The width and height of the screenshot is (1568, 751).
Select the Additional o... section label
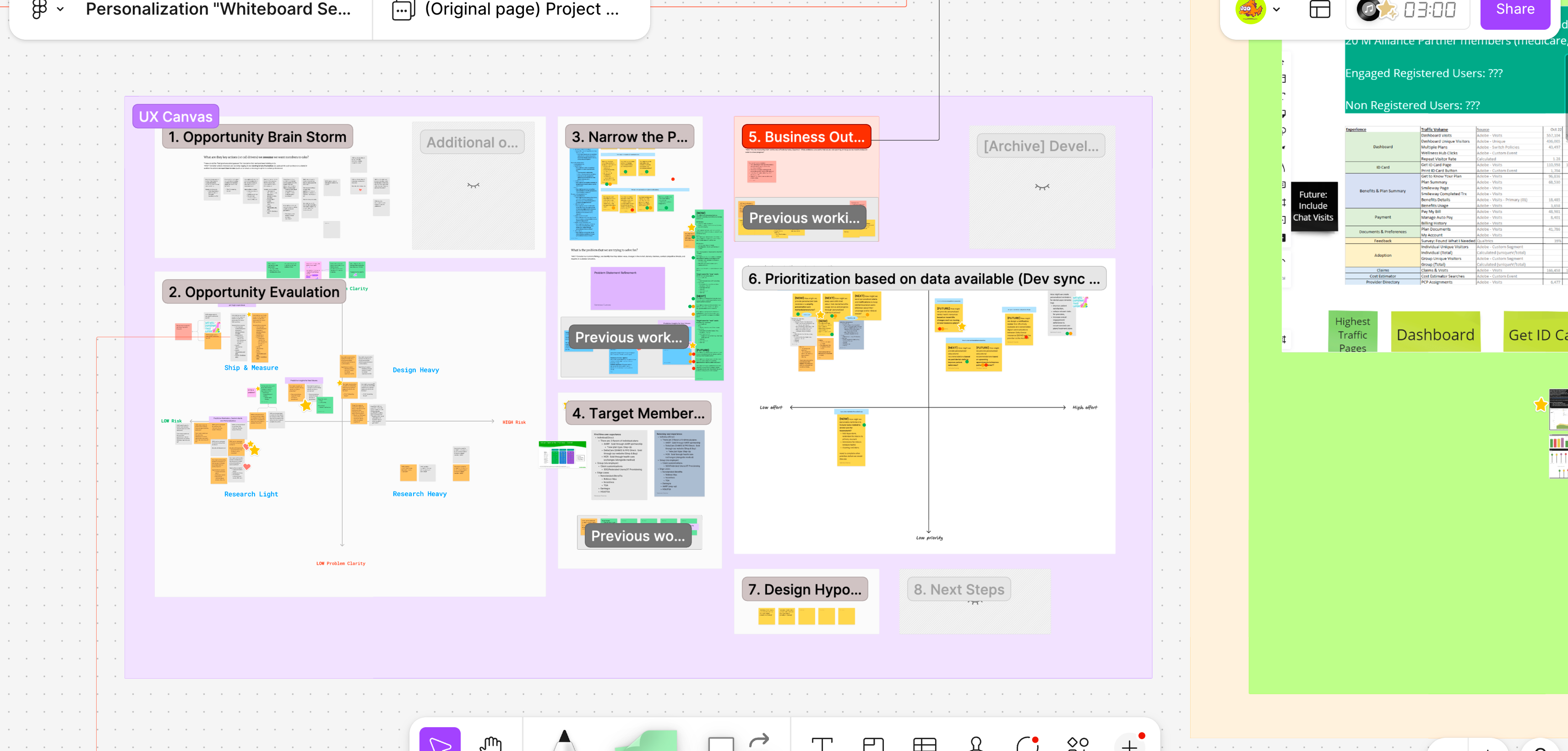472,142
